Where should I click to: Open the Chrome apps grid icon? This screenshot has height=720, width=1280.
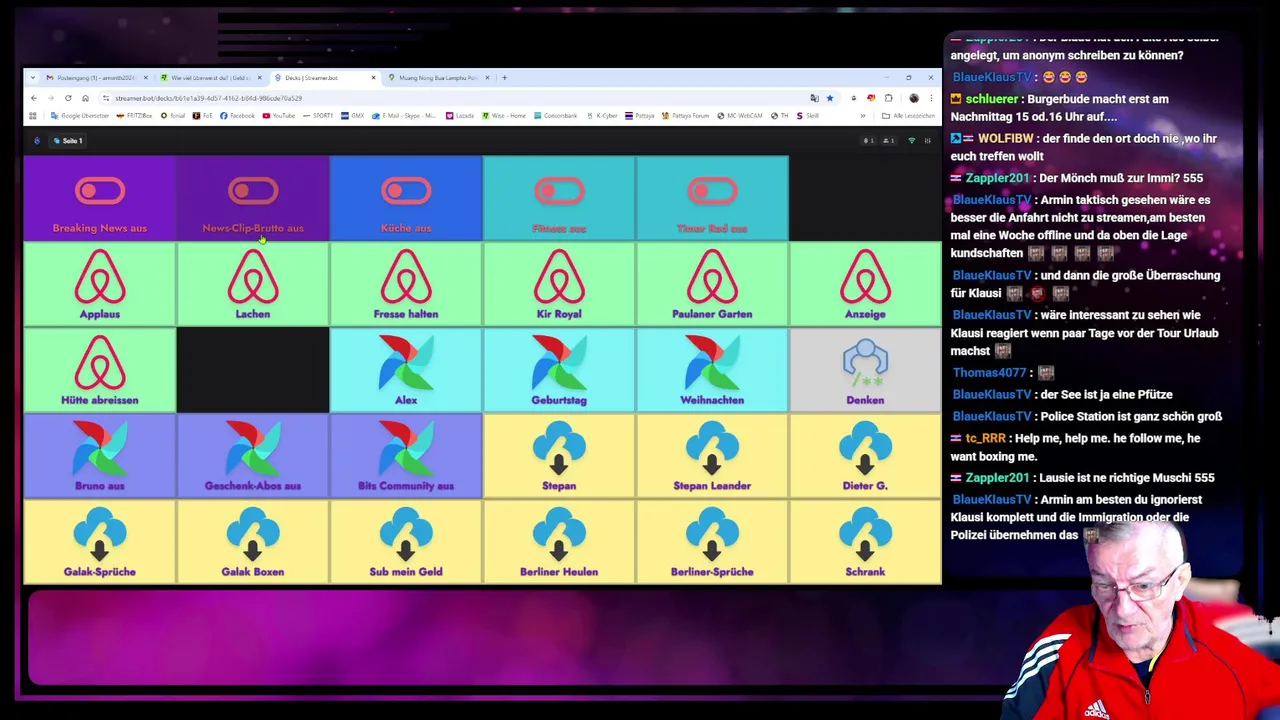tap(32, 116)
